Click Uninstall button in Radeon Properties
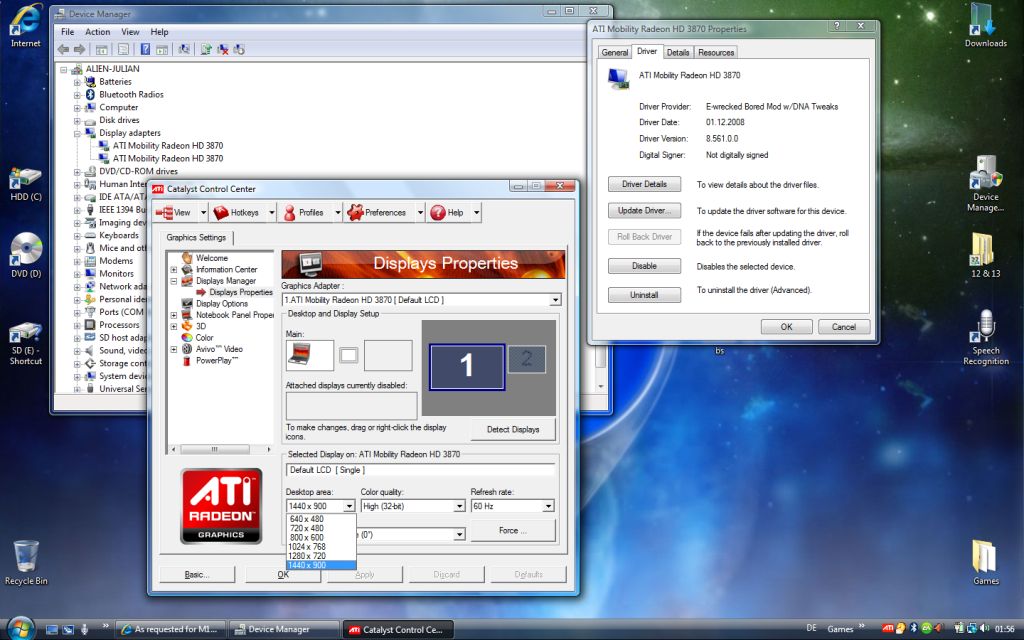Screen dimensions: 1024x640 (644, 295)
